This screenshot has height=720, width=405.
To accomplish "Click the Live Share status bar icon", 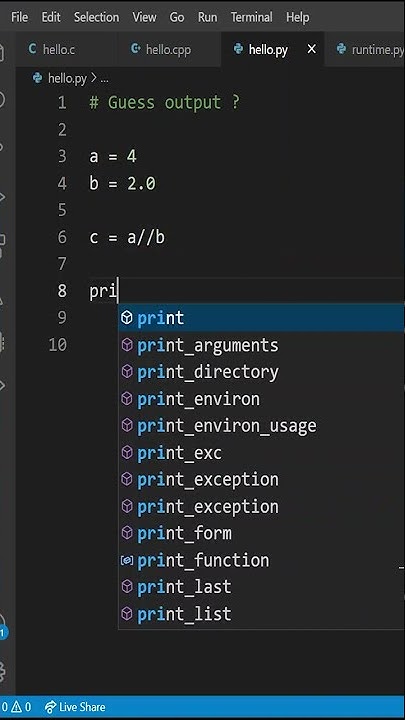I will [x=50, y=707].
